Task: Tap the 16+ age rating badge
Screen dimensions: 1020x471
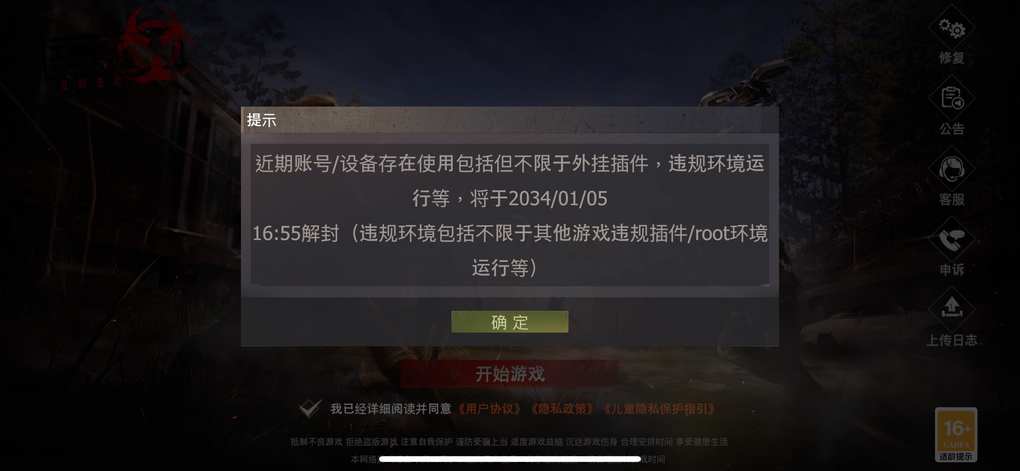Action: (x=956, y=435)
